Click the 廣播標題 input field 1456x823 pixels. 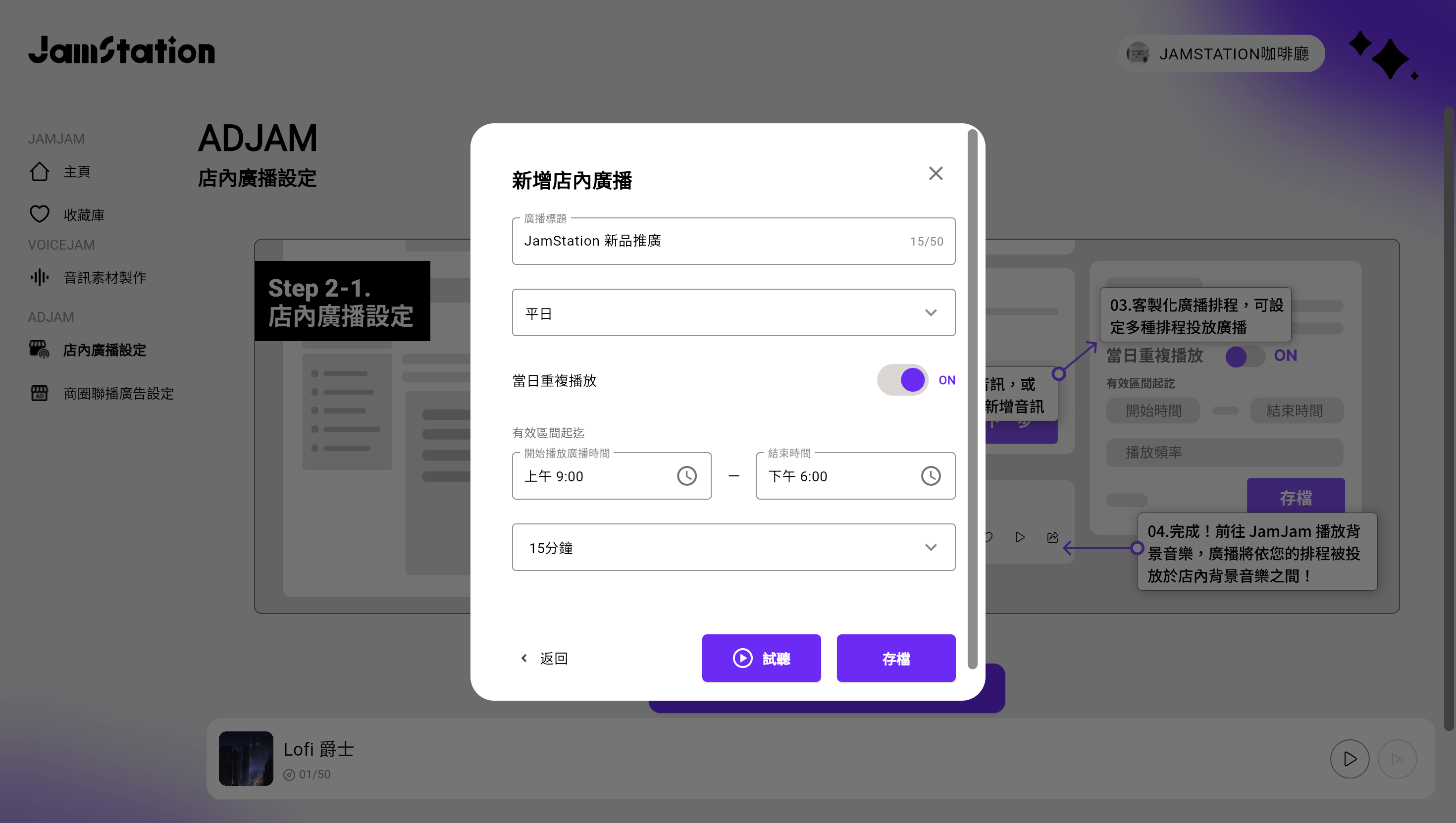[733, 241]
